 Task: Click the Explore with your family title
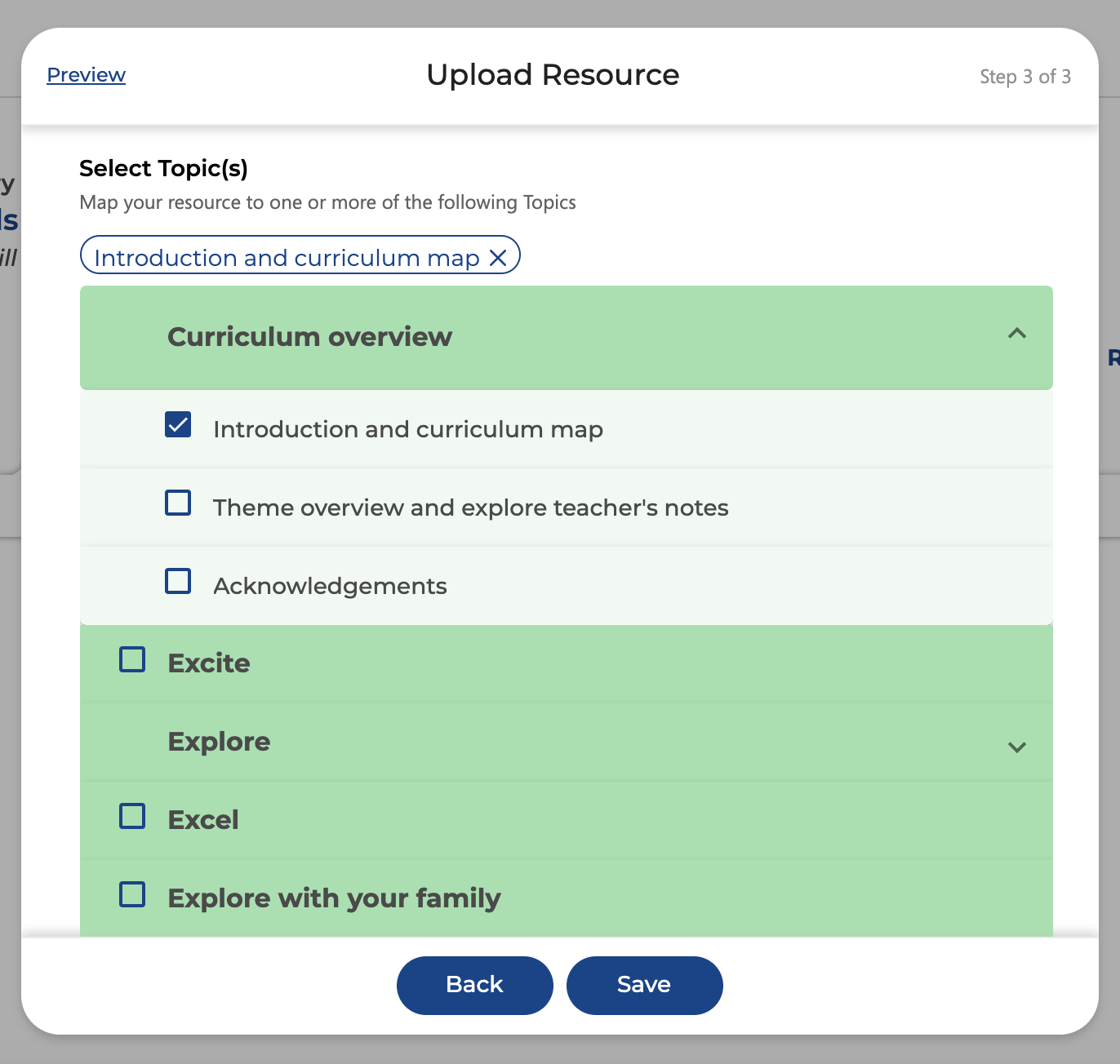coord(334,898)
